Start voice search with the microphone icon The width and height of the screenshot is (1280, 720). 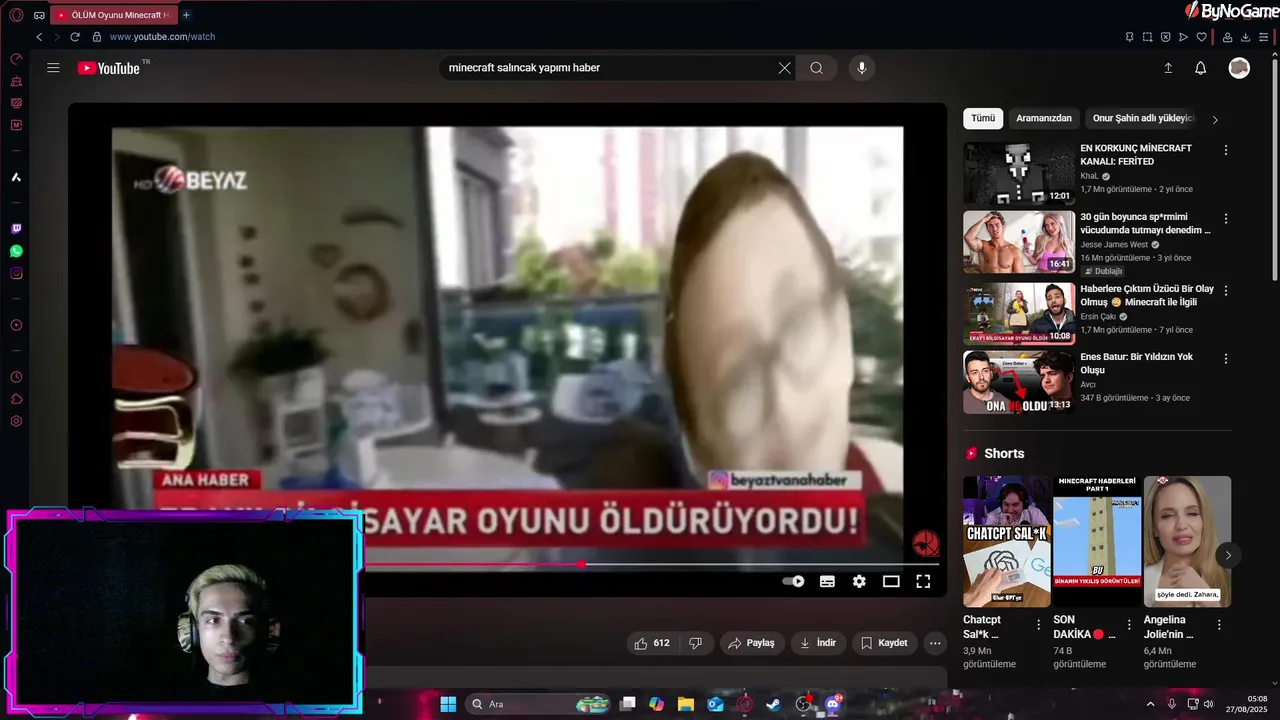point(861,68)
